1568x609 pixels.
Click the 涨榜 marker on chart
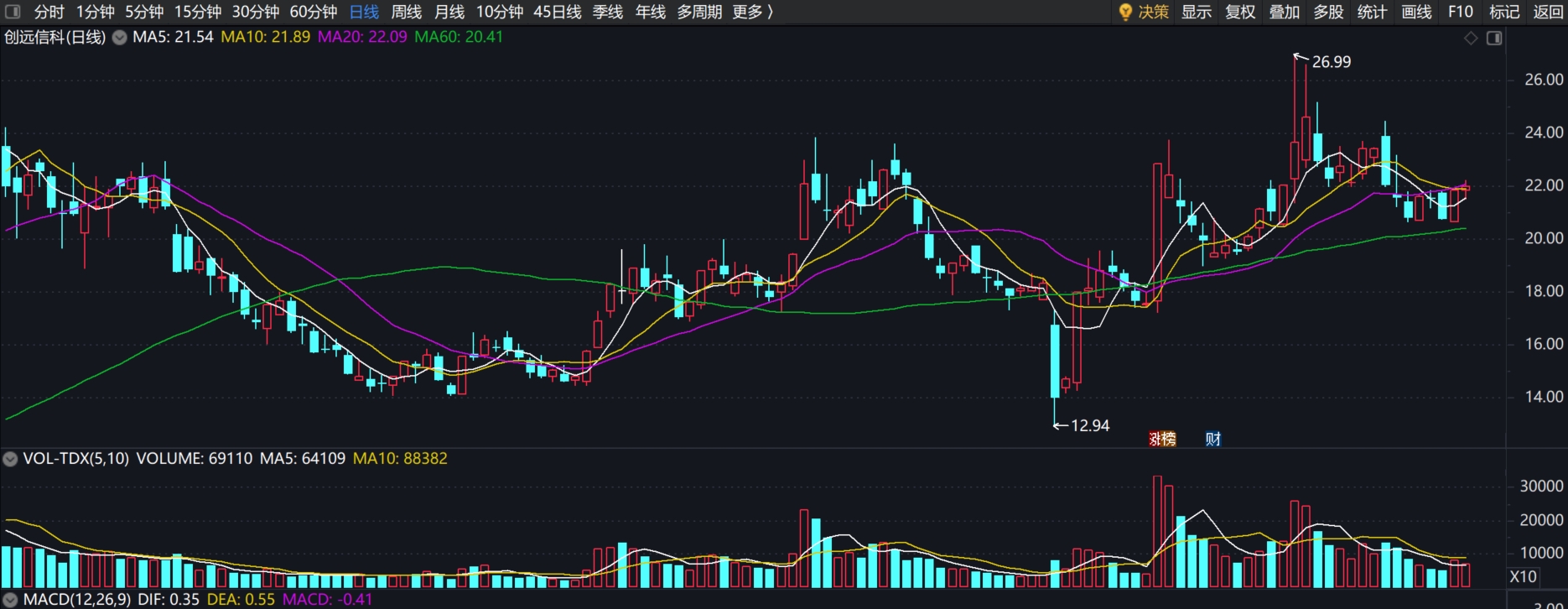click(x=1162, y=439)
